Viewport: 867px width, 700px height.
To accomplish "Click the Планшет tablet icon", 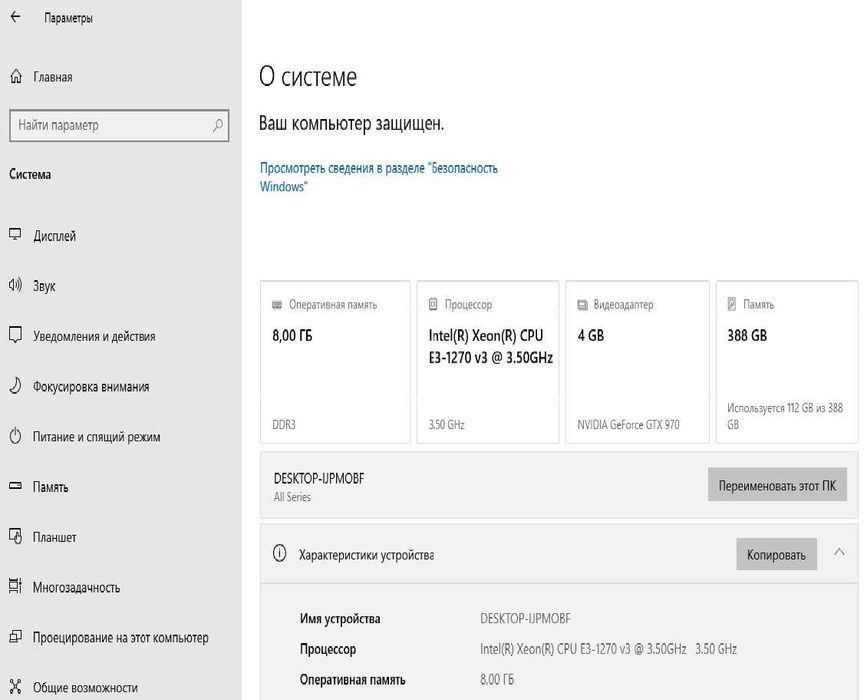I will click(x=15, y=536).
